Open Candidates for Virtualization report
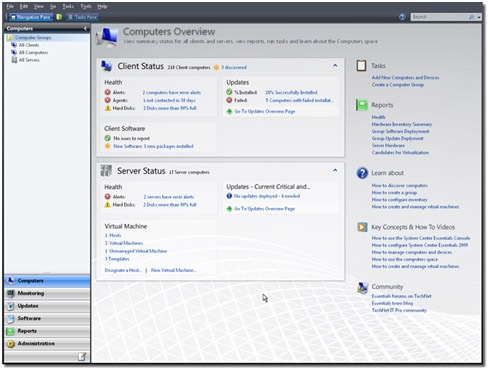 (400, 153)
